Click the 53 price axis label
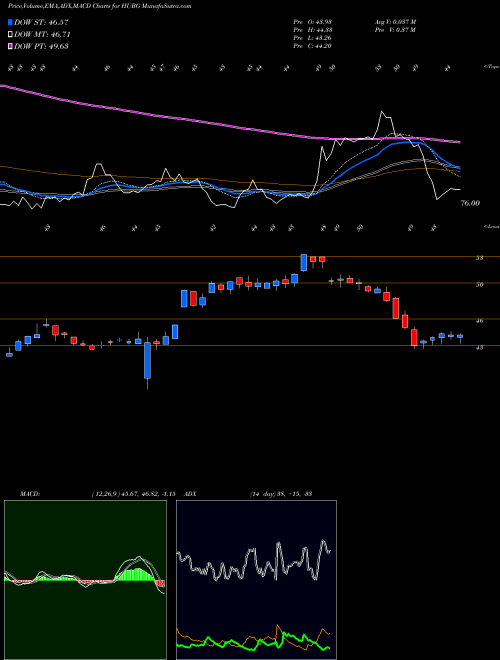 (x=479, y=258)
